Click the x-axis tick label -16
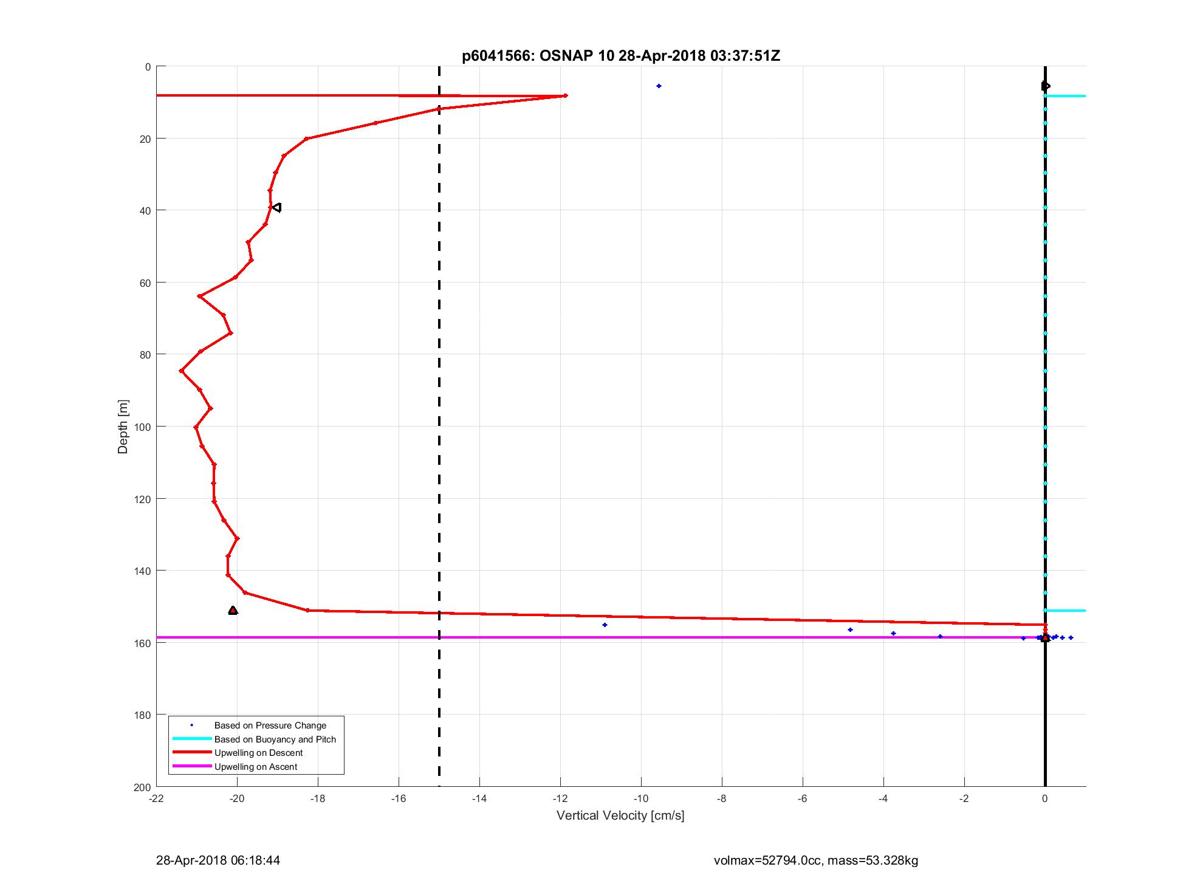1200x885 pixels. pos(399,799)
